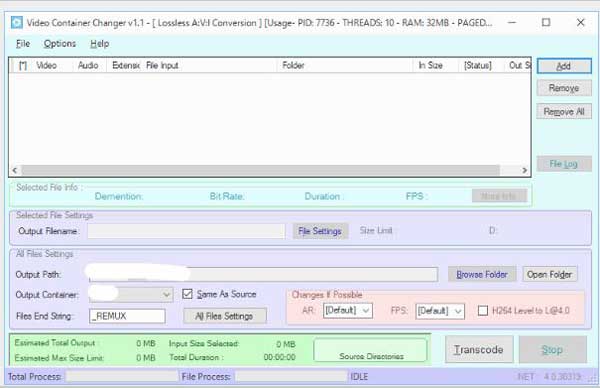Viewport: 600px width, 388px height.
Task: Toggle the Same As Source checkbox
Action: coord(187,294)
